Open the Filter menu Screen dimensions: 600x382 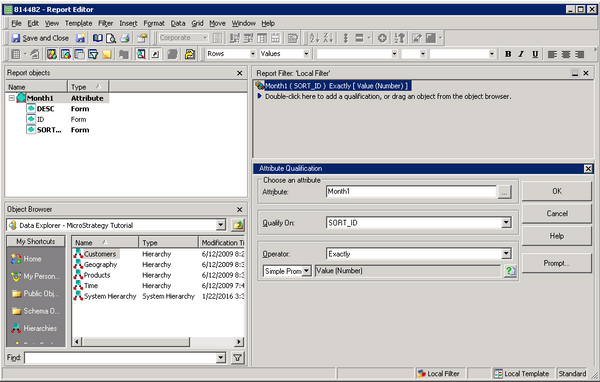pyautogui.click(x=106, y=23)
